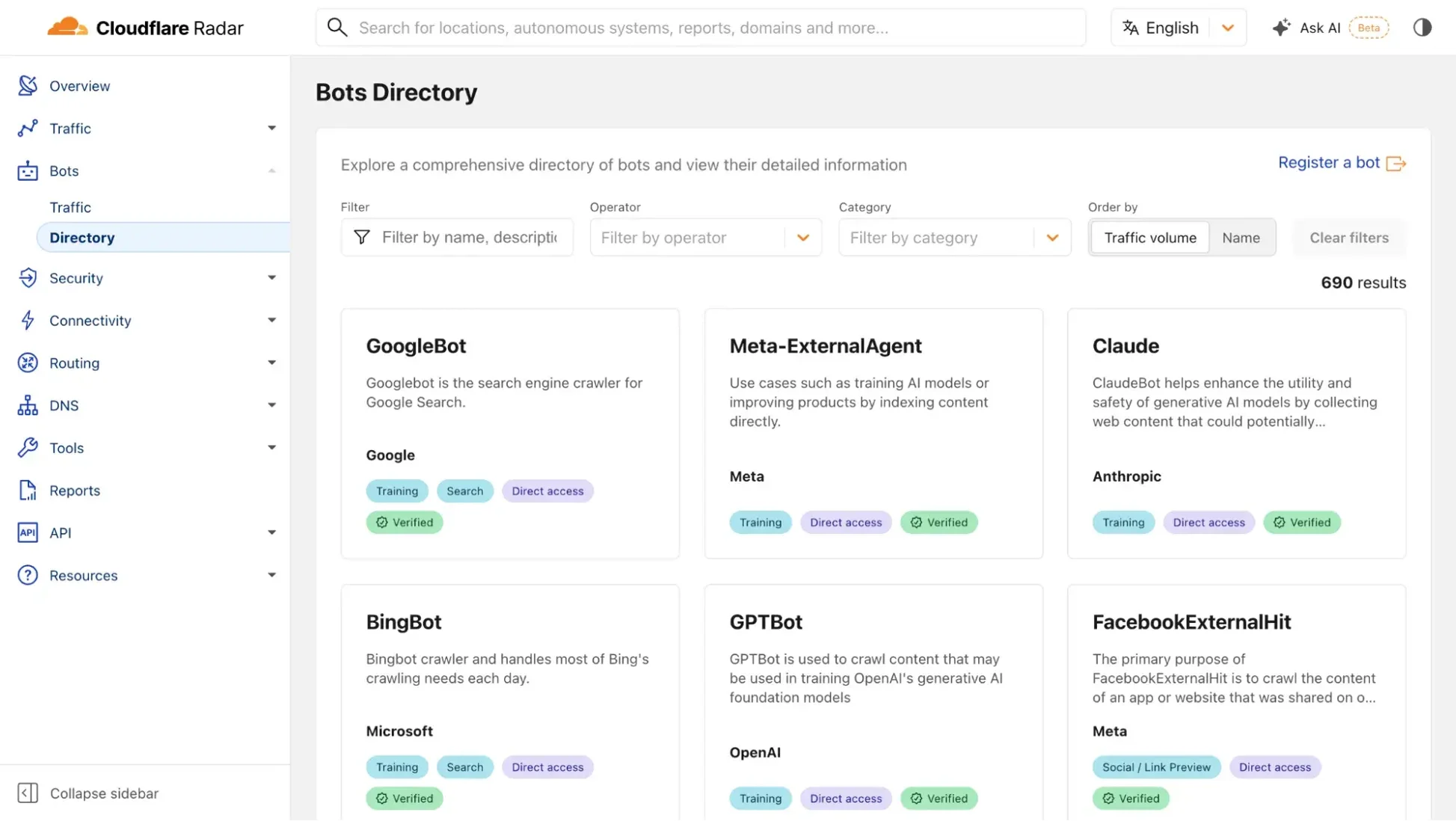Image resolution: width=1456 pixels, height=821 pixels.
Task: Click the Connectivity lightning icon
Action: [x=28, y=321]
